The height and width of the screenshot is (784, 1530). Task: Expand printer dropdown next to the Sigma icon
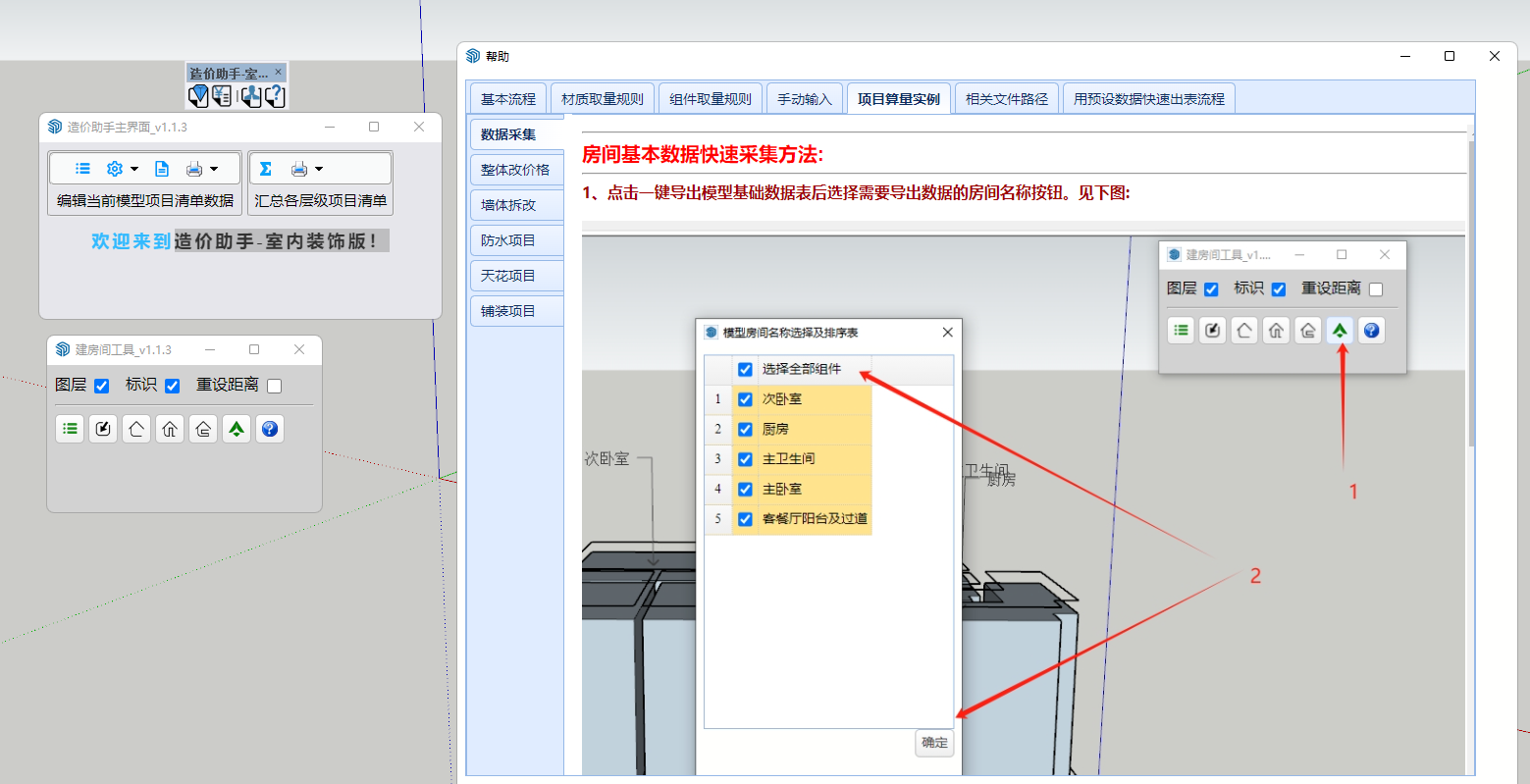319,169
